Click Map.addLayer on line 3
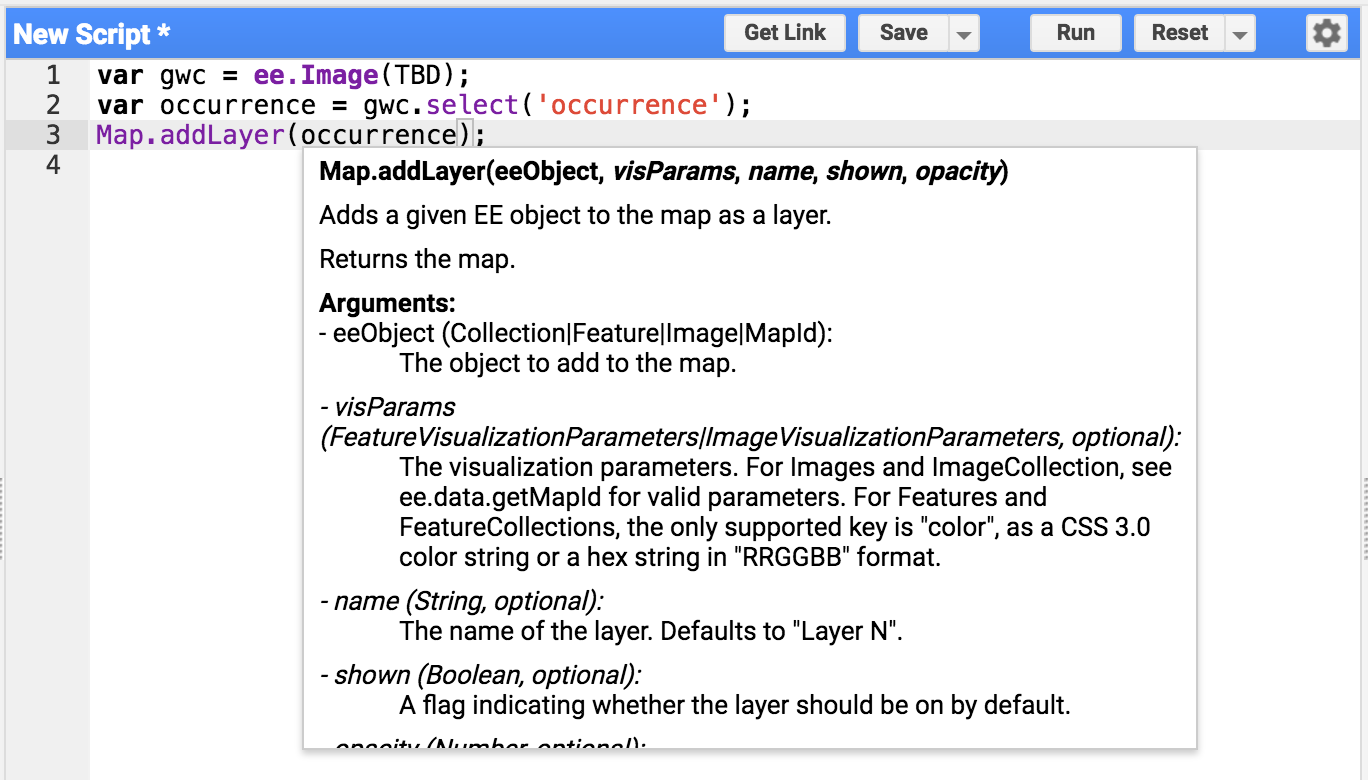This screenshot has width=1368, height=780. click(x=188, y=134)
